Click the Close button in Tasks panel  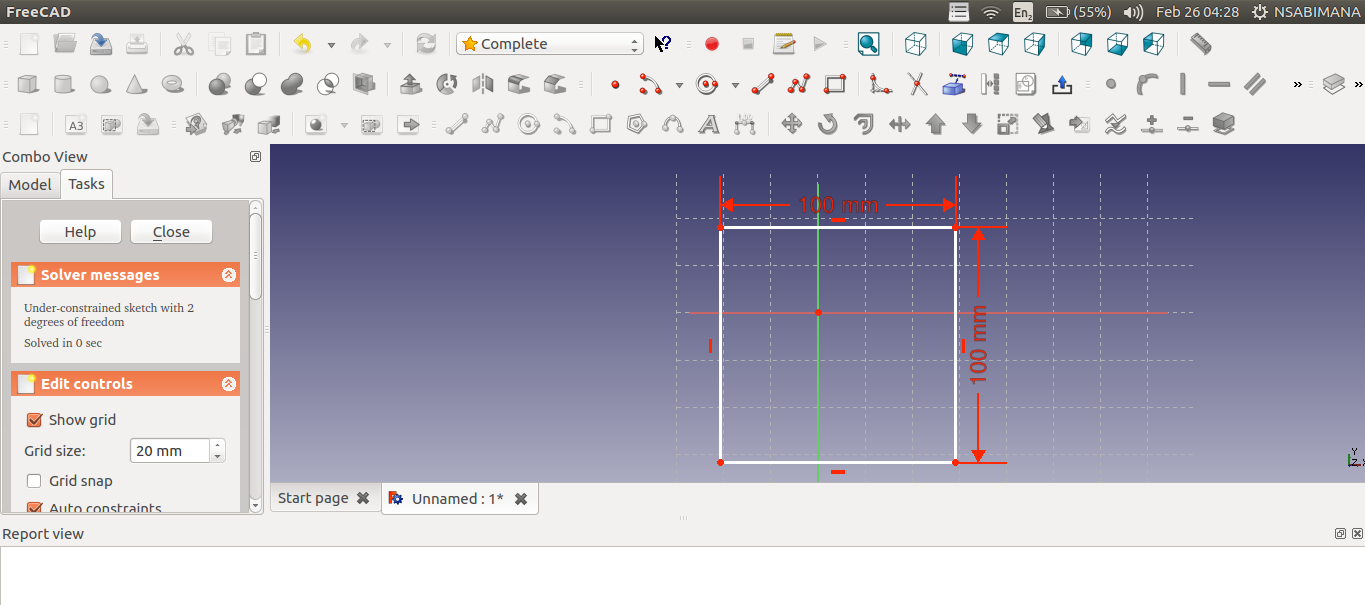coord(171,232)
